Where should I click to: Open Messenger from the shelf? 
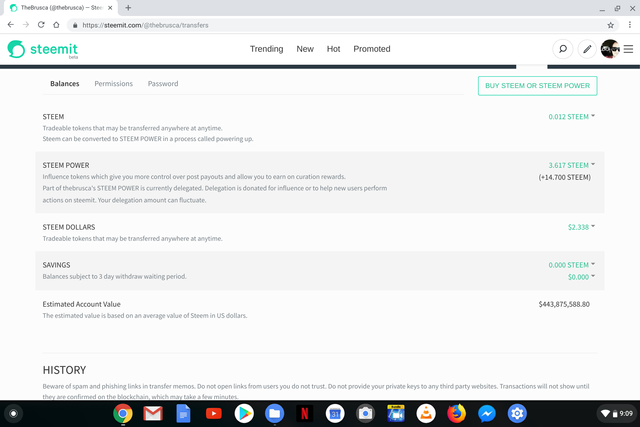[x=487, y=414]
